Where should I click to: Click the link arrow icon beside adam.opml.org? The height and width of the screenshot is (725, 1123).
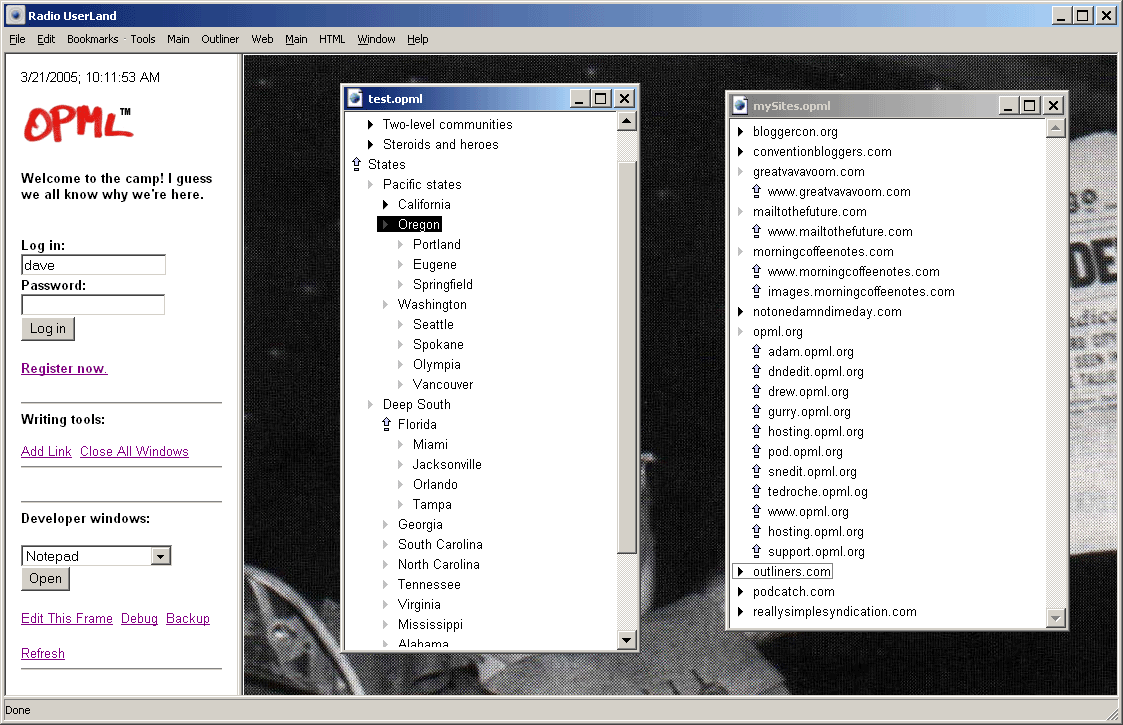[x=756, y=352]
